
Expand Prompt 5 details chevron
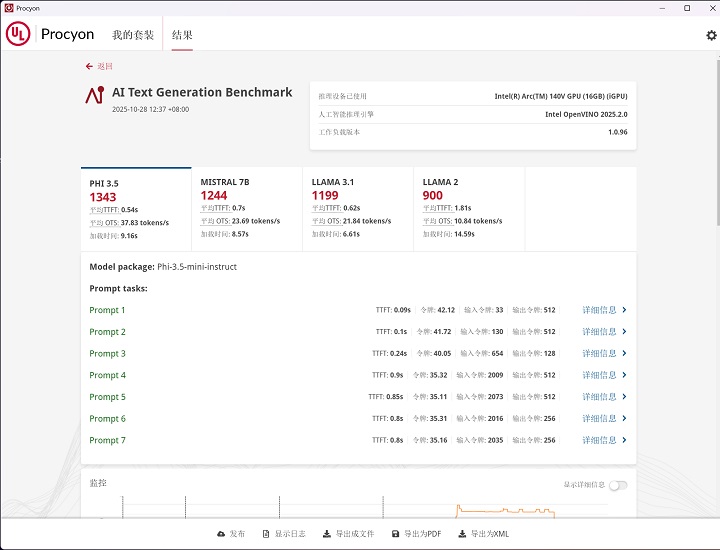coord(624,397)
